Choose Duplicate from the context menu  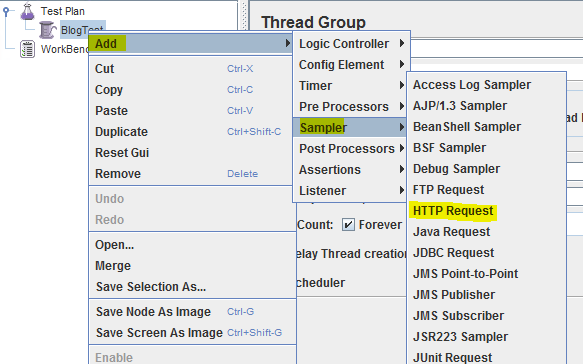[190, 132]
